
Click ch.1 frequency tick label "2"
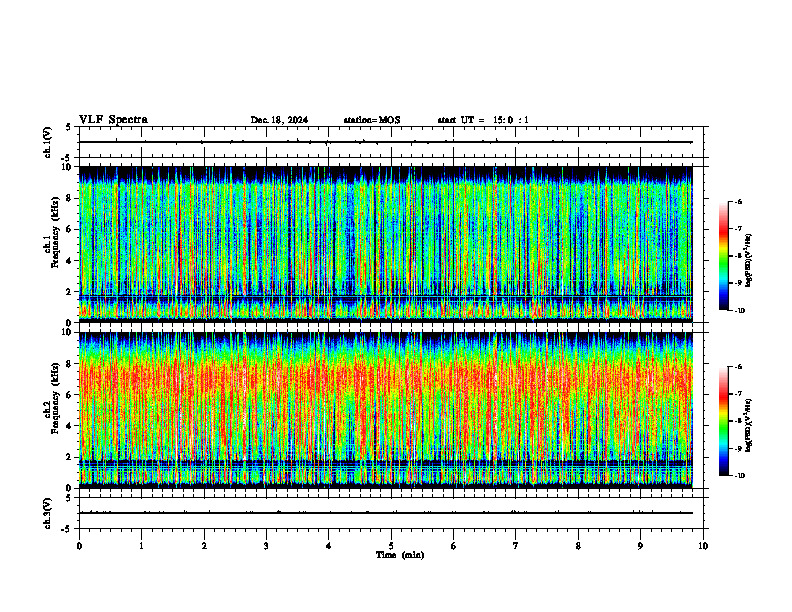pos(70,292)
